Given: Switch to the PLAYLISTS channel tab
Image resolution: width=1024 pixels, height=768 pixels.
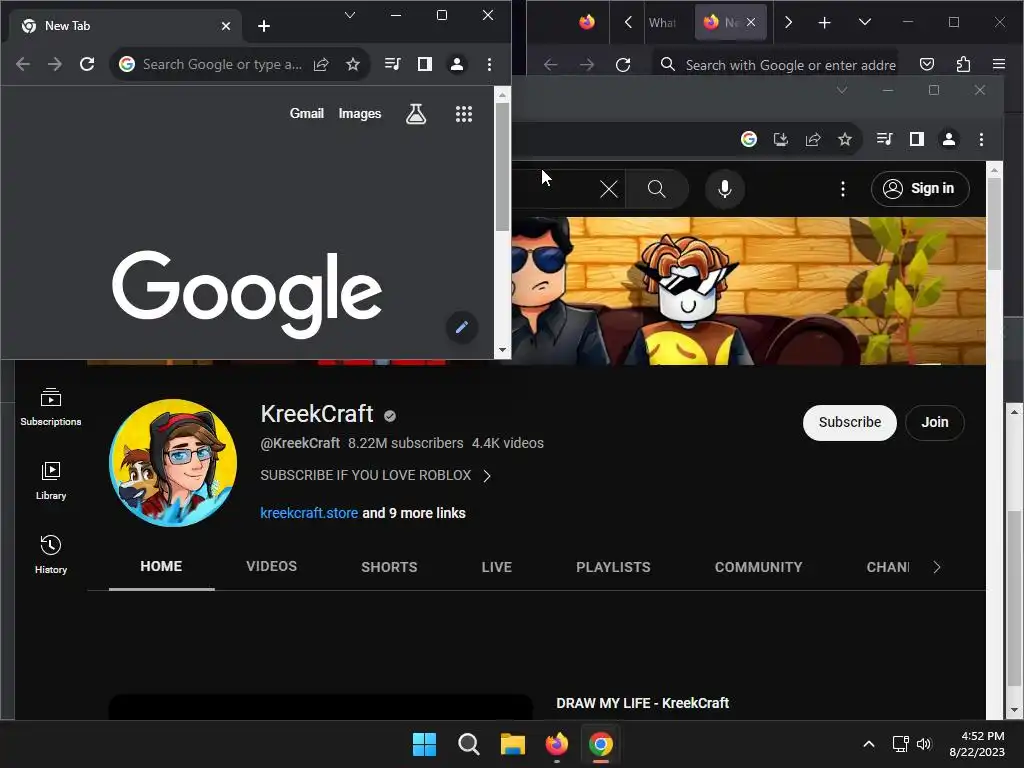Looking at the screenshot, I should (x=613, y=567).
